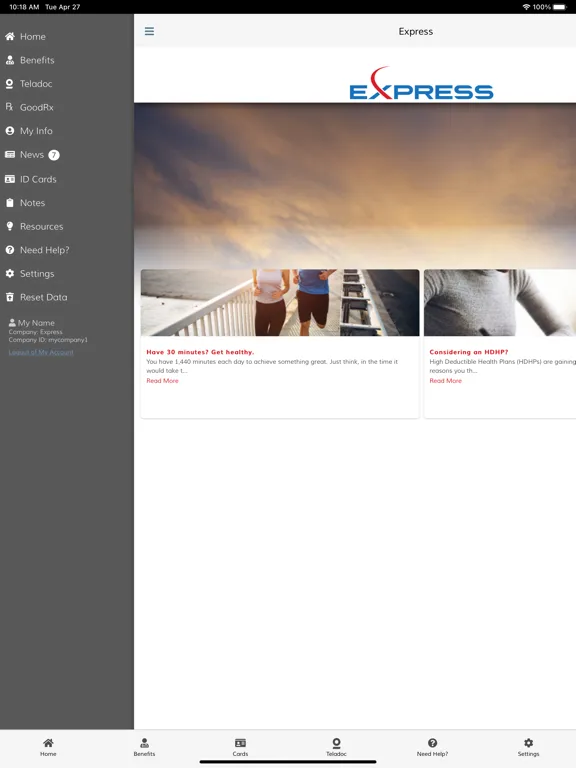The height and width of the screenshot is (768, 576).
Task: Tap the Need Help icon in bottom bar
Action: pos(432,743)
